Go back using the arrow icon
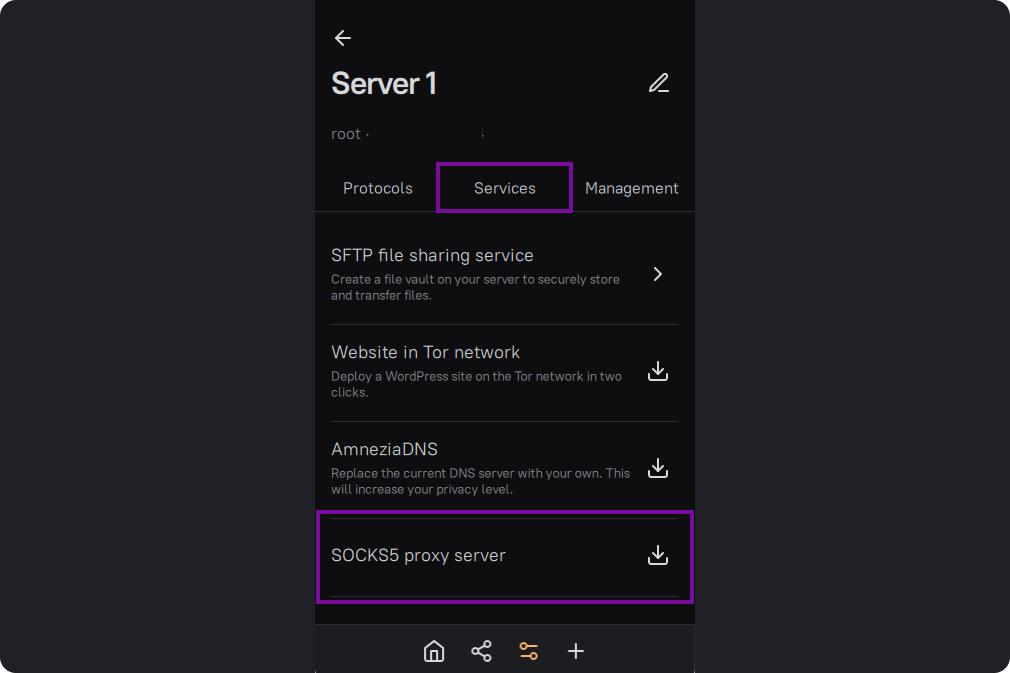This screenshot has width=1010, height=673. click(343, 38)
